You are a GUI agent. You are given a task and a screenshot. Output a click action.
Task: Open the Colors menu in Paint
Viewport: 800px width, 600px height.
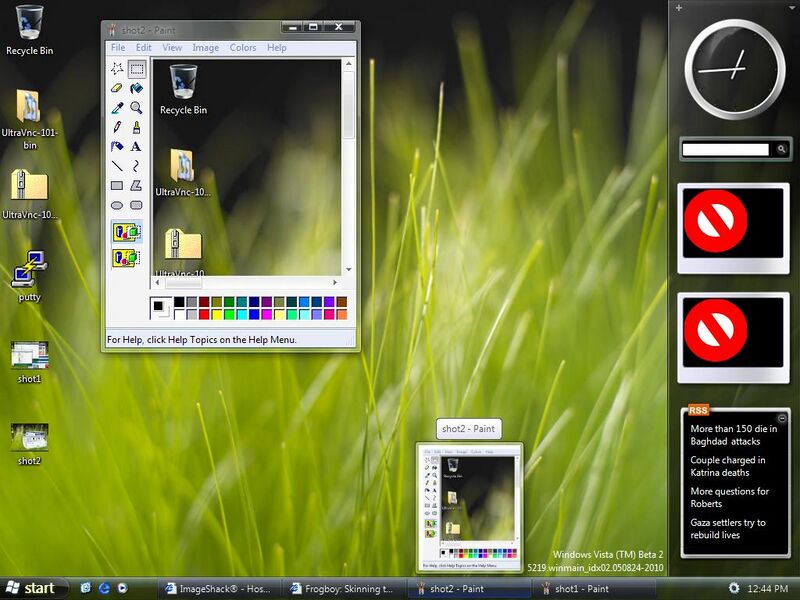242,47
